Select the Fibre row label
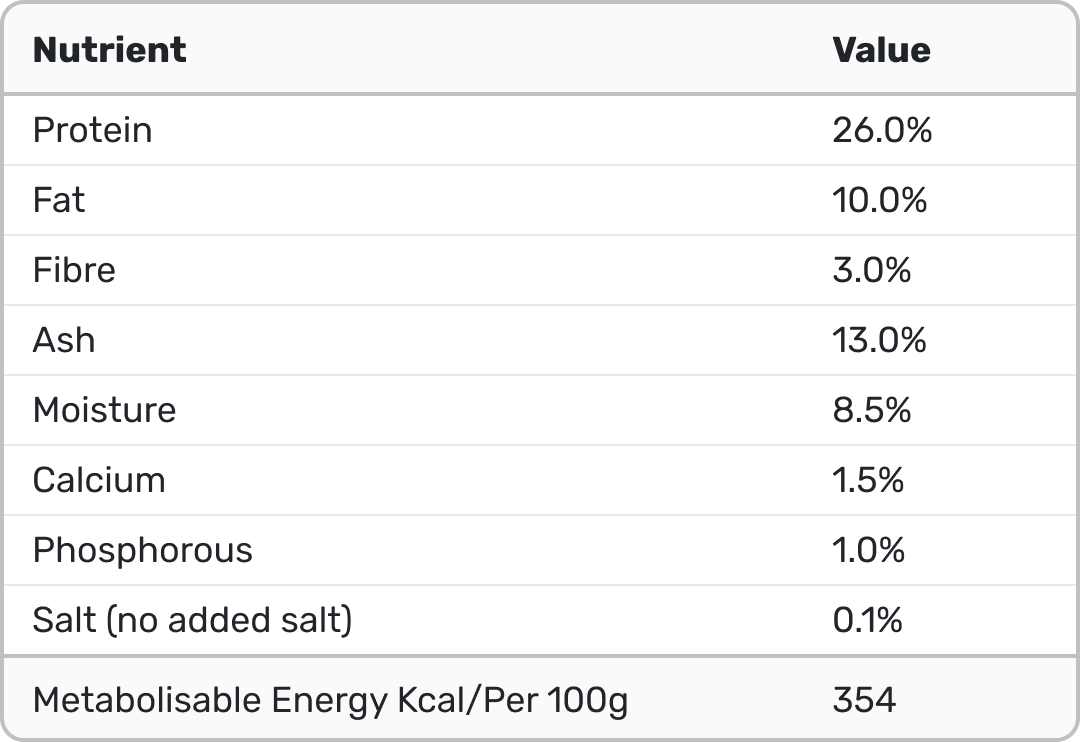1080x742 pixels. coord(74,270)
